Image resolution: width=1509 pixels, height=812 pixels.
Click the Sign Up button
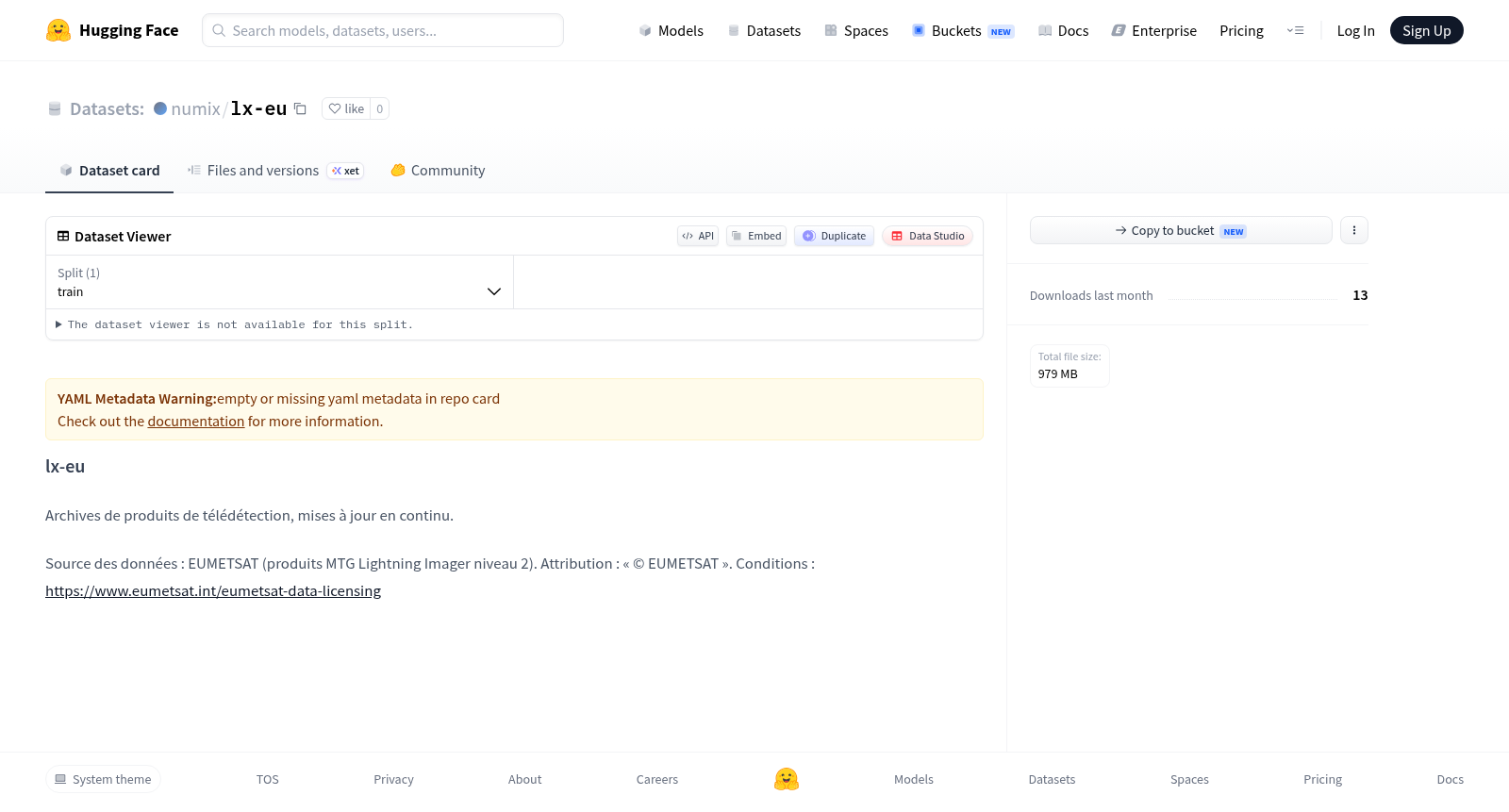(x=1426, y=30)
